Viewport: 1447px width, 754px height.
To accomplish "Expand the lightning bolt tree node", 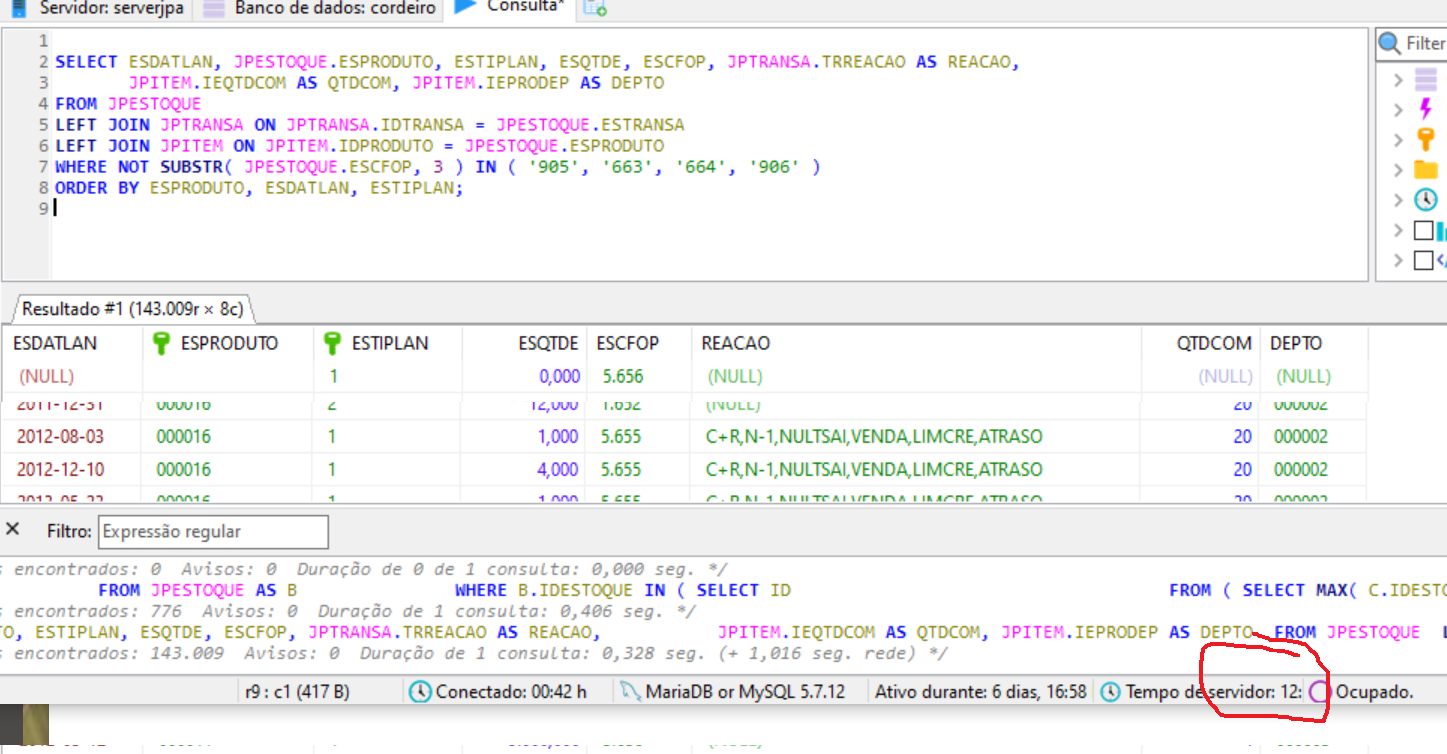I will [x=1398, y=110].
